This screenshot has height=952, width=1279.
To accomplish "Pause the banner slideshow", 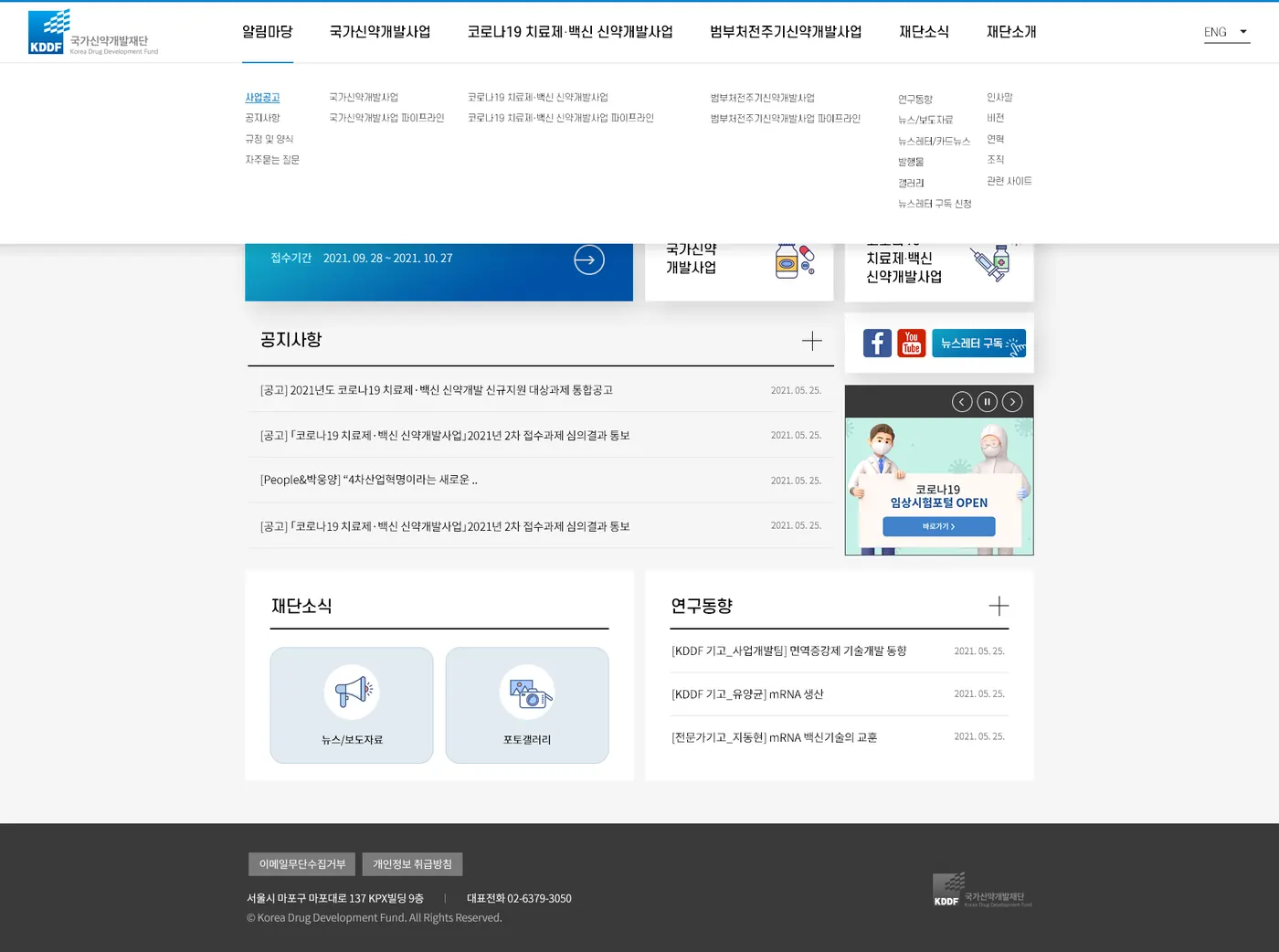I will [987, 402].
